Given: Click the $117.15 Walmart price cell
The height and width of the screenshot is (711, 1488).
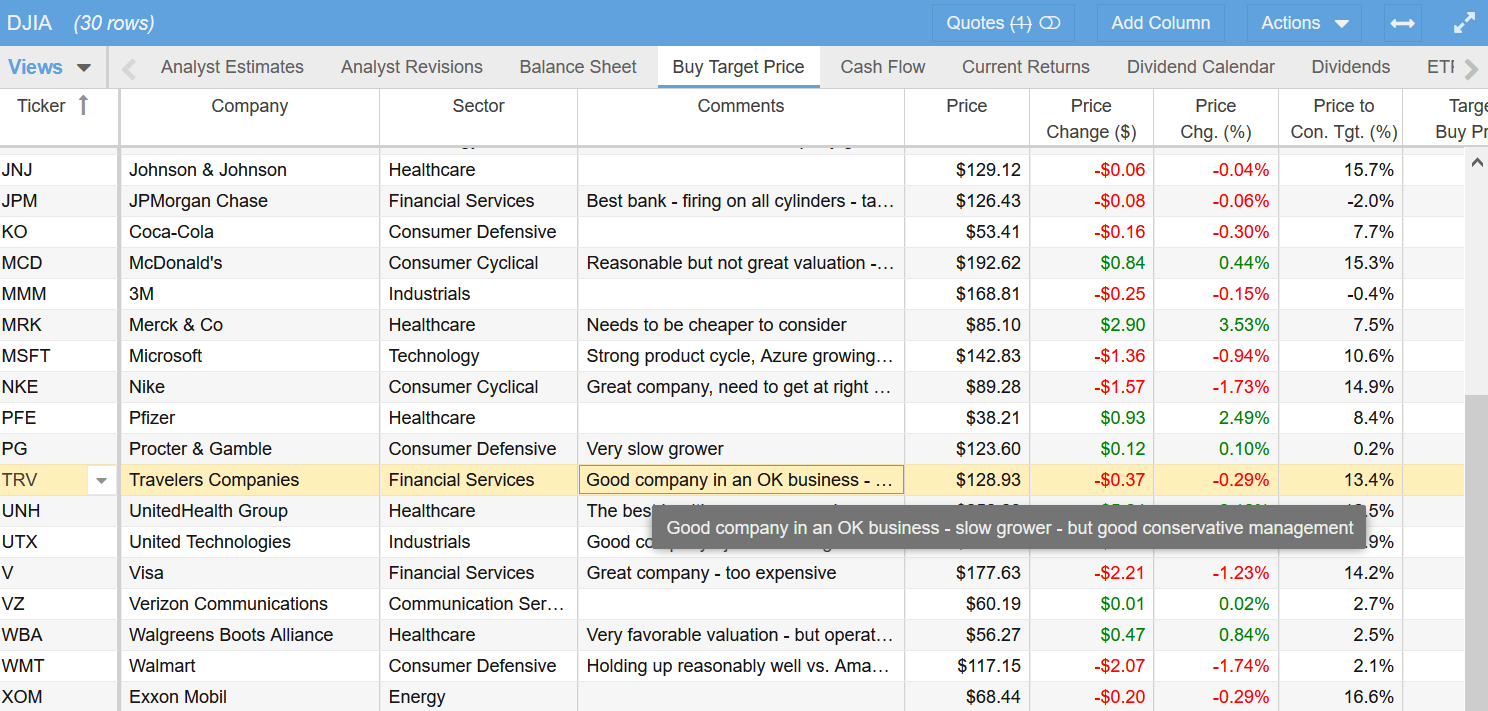Looking at the screenshot, I should pos(967,666).
